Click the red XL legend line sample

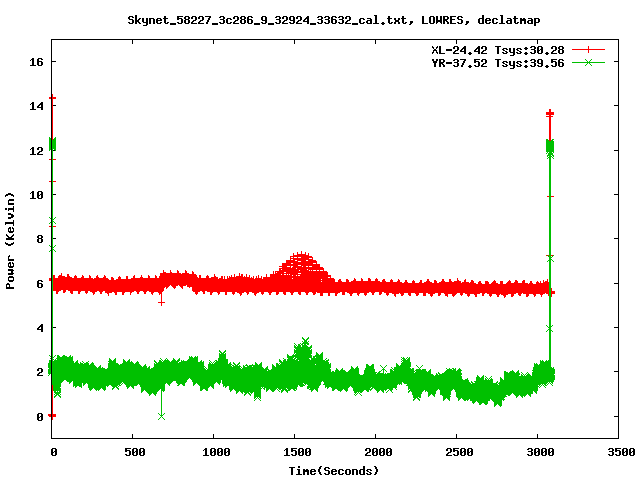[588, 50]
